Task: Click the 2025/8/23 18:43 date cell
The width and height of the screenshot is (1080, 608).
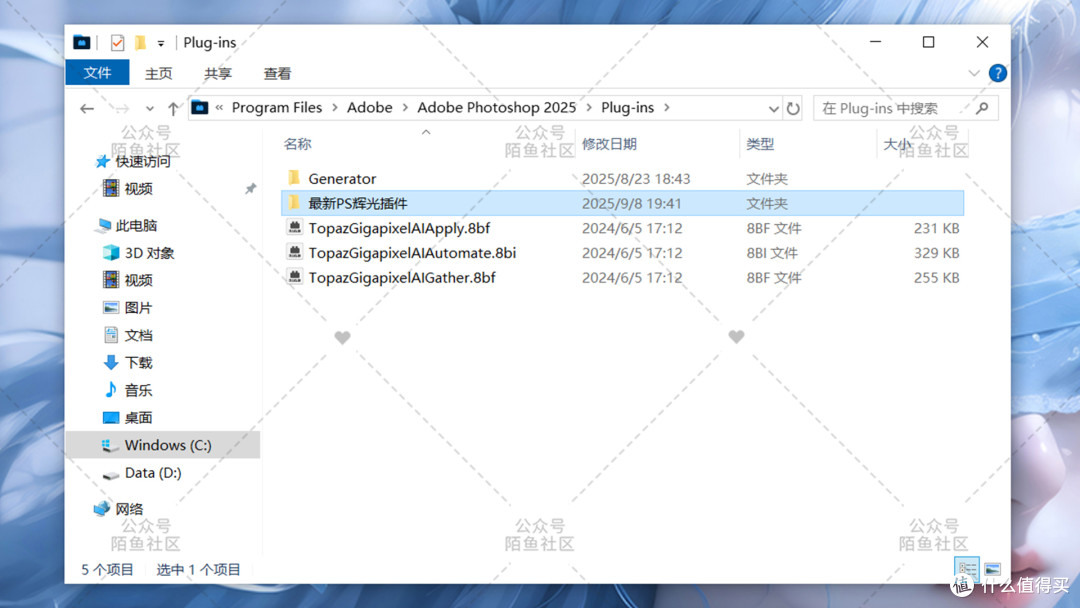Action: coord(636,178)
